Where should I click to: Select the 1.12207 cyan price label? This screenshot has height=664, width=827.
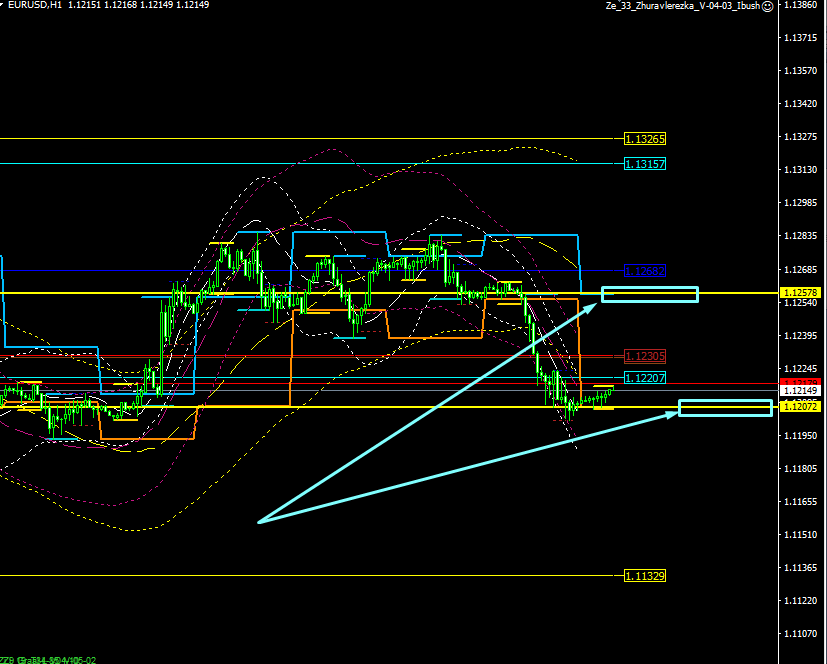[644, 378]
